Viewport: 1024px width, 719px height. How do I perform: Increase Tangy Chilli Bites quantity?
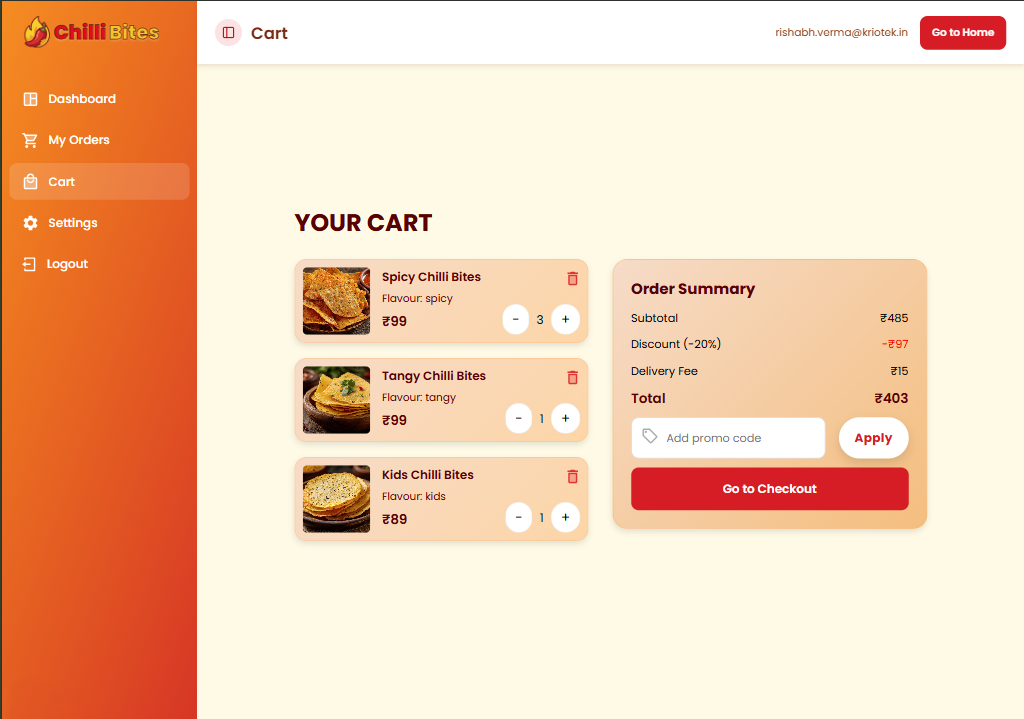pos(565,418)
